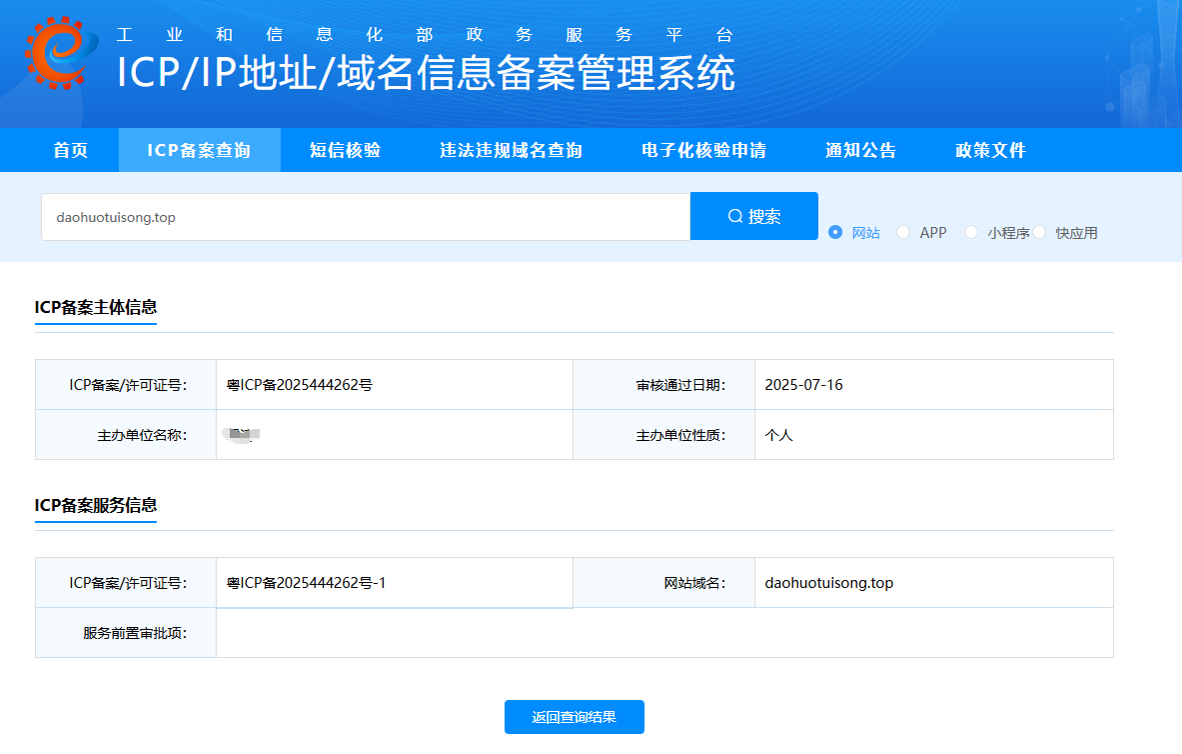Click the 网站域名 label cell
The image size is (1182, 754).
coord(664,583)
